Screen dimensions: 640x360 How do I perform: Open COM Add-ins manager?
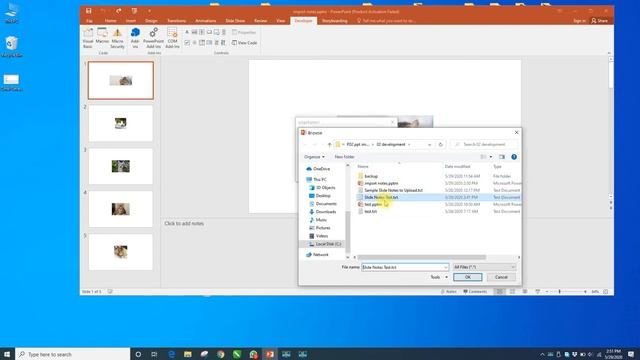172,38
